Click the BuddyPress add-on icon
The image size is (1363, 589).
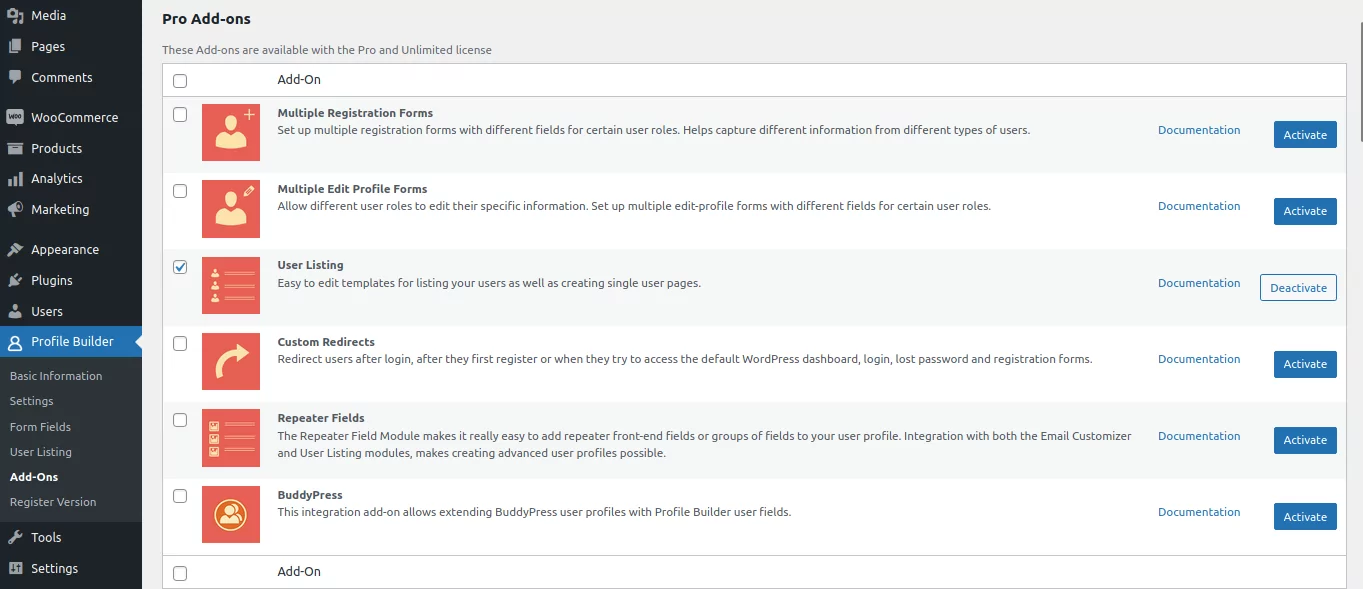tap(231, 514)
